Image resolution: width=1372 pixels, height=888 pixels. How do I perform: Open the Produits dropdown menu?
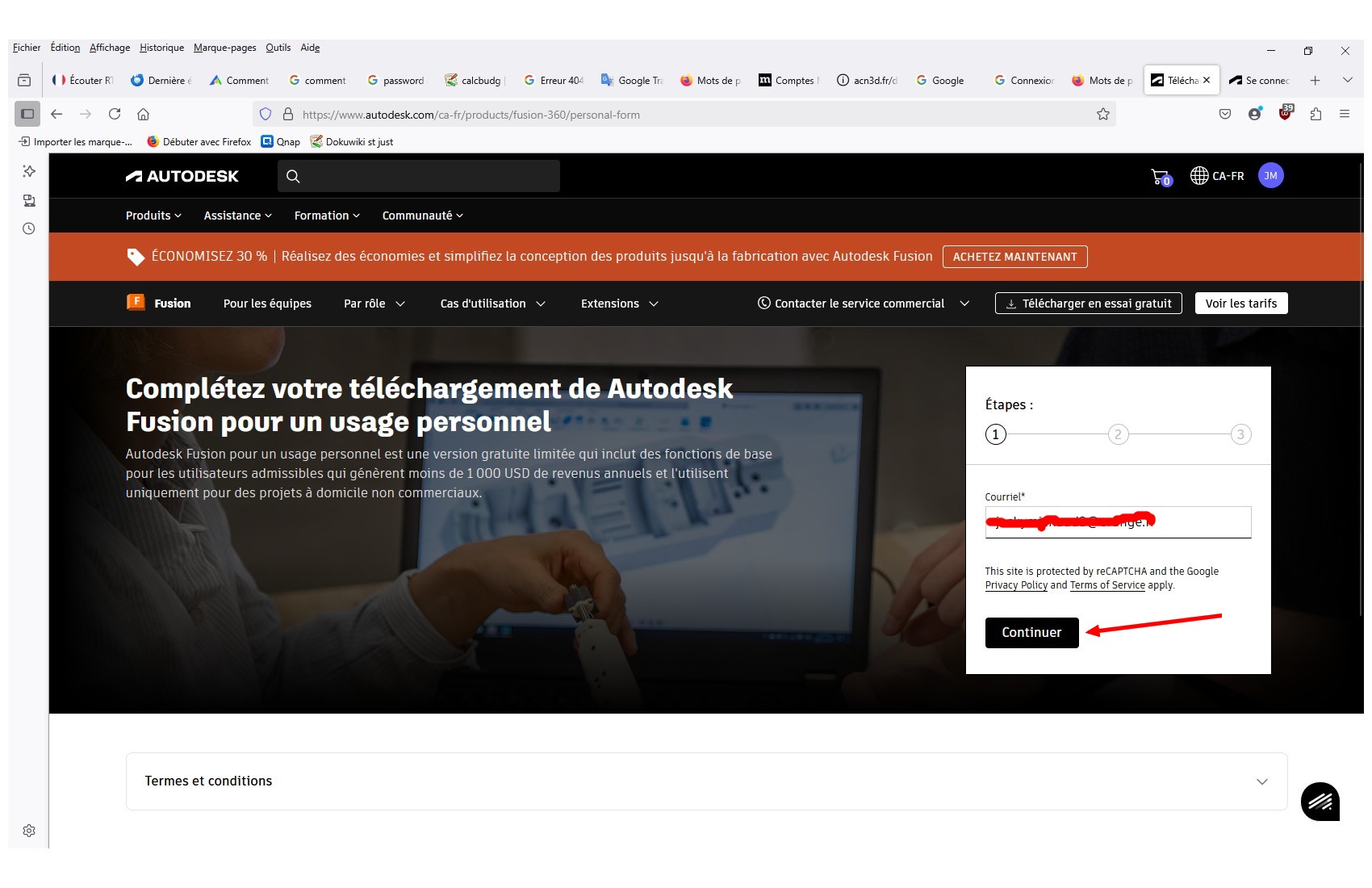click(x=153, y=216)
